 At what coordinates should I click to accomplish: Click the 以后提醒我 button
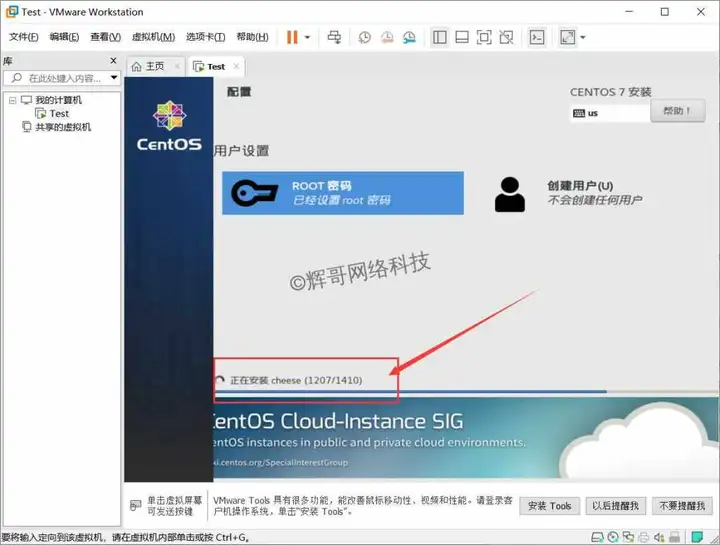click(615, 506)
